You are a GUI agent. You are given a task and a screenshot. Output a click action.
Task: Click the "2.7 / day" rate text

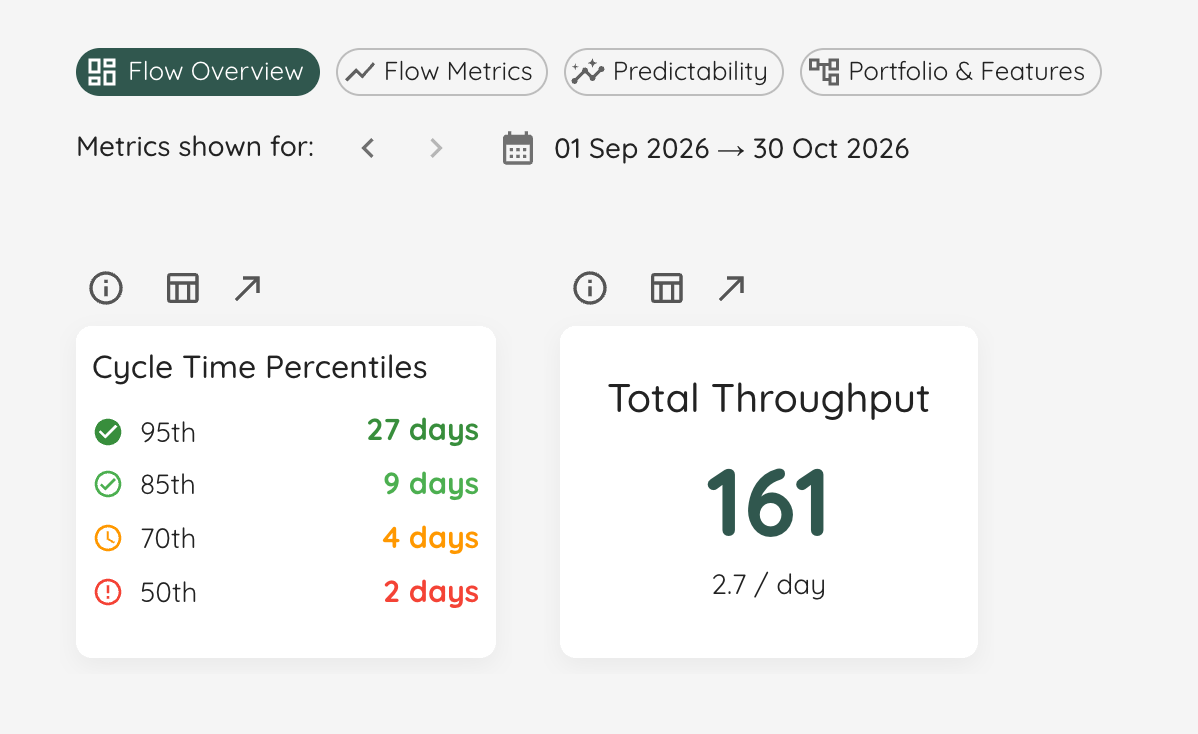coord(769,584)
